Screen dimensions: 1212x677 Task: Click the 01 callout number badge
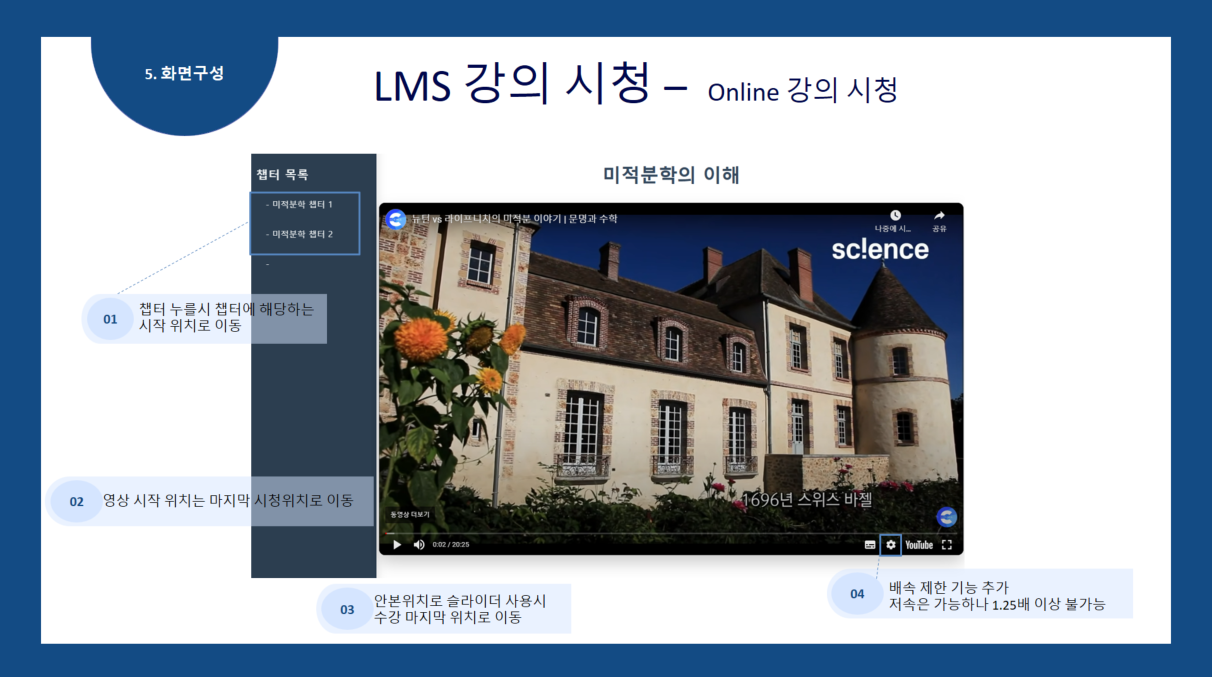coord(110,319)
